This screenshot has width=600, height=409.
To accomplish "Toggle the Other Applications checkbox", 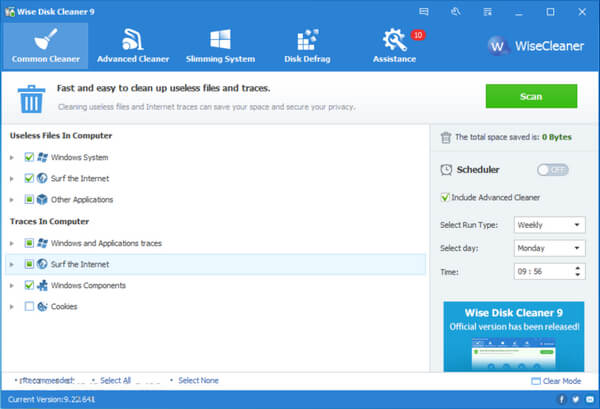I will (x=29, y=199).
